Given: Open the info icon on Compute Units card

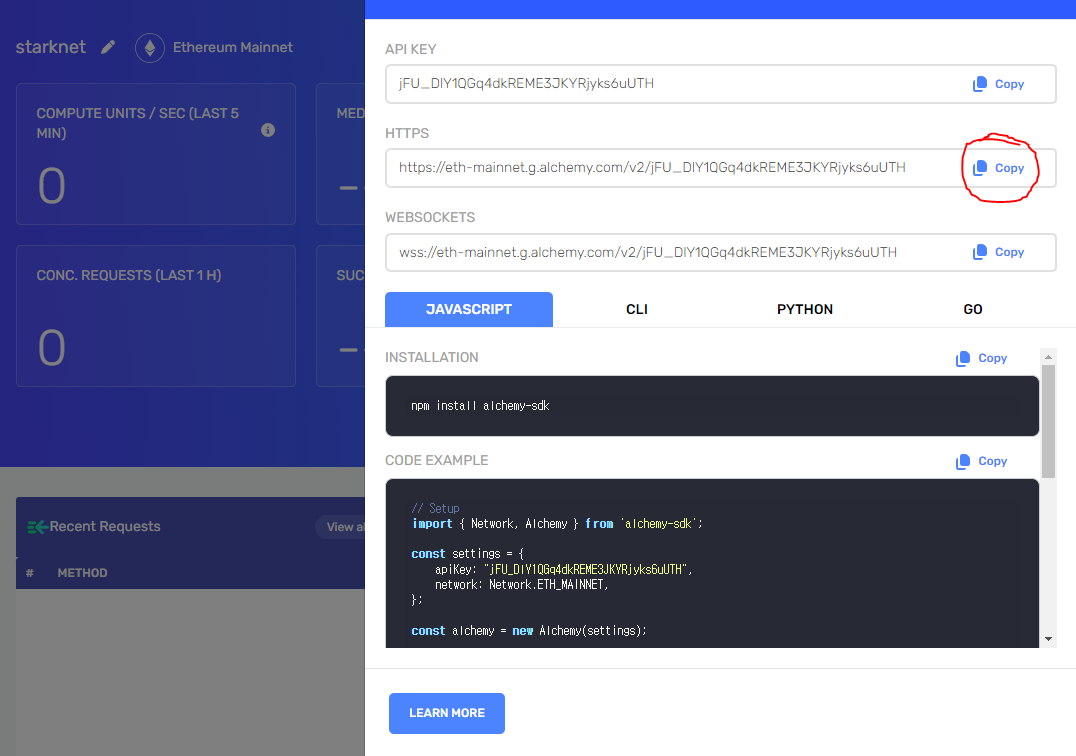Looking at the screenshot, I should pos(268,130).
